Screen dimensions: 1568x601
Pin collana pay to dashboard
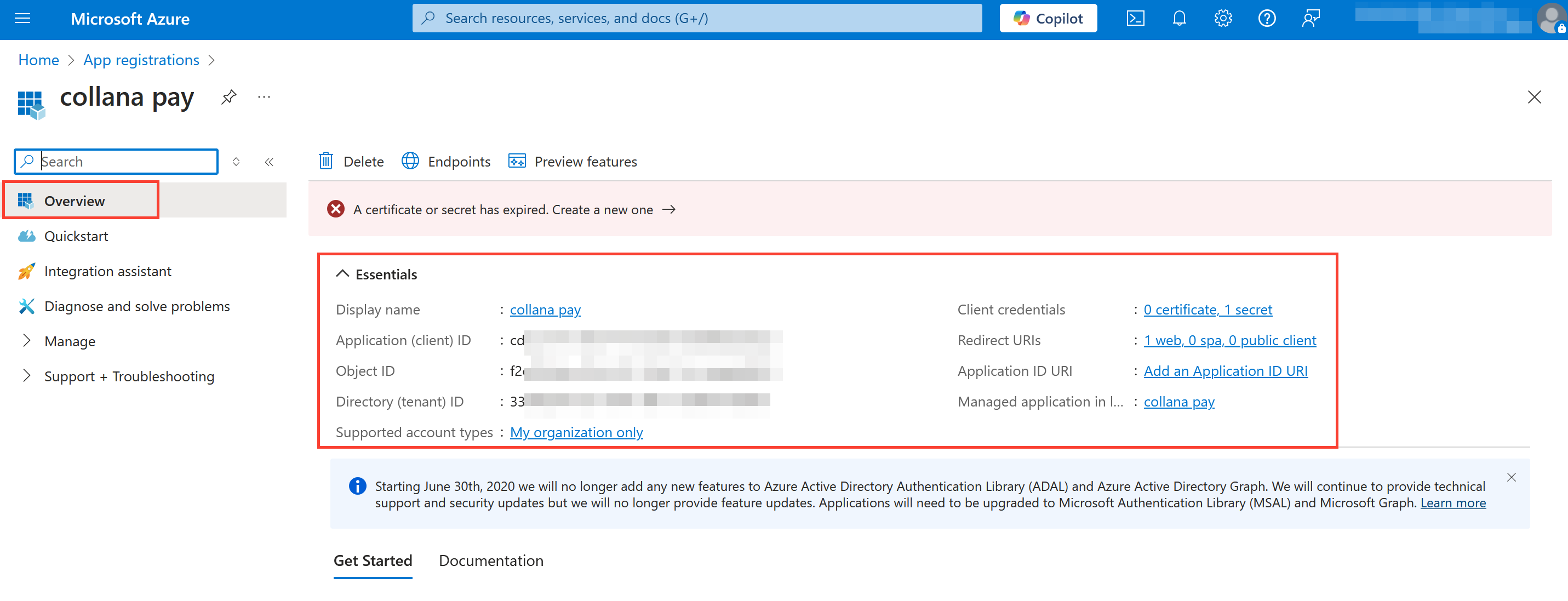point(229,97)
